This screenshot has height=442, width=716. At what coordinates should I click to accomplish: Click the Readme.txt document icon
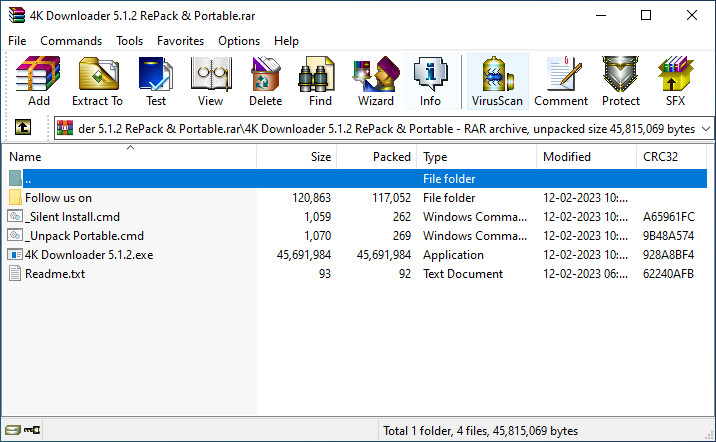[x=15, y=273]
